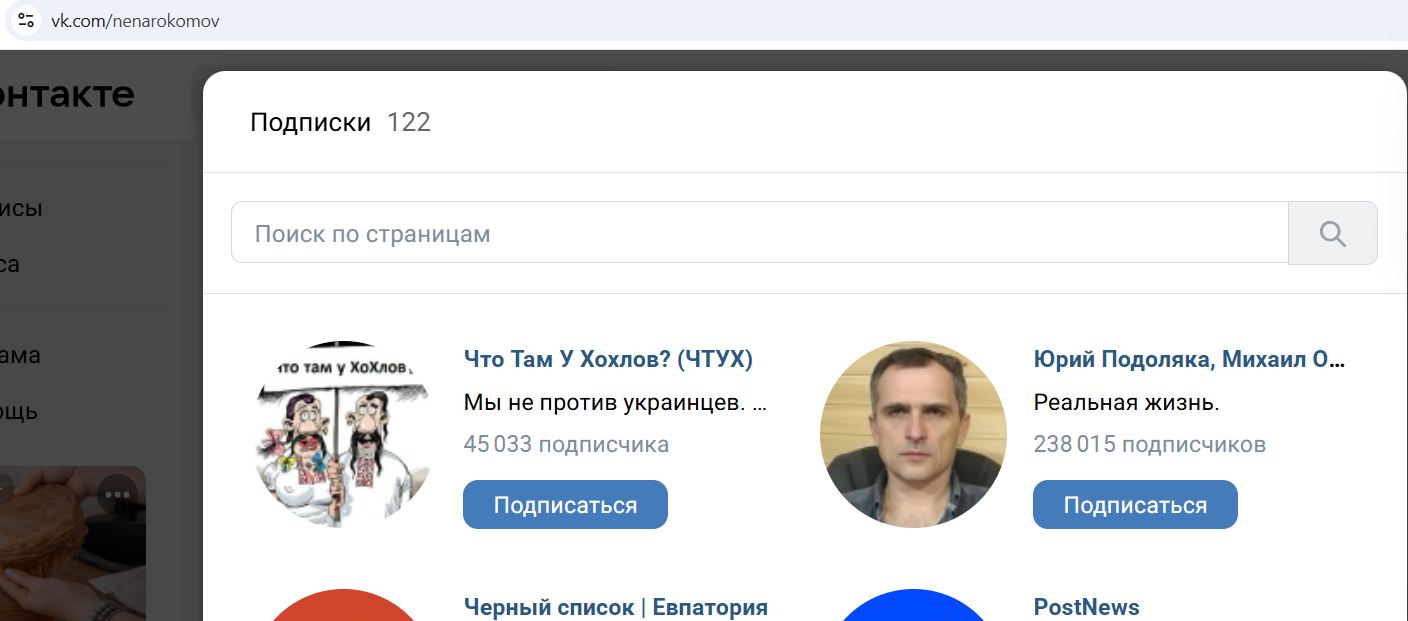Viewport: 1408px width, 621px height.
Task: Open Юрий Подоляка profile photo
Action: click(x=913, y=434)
